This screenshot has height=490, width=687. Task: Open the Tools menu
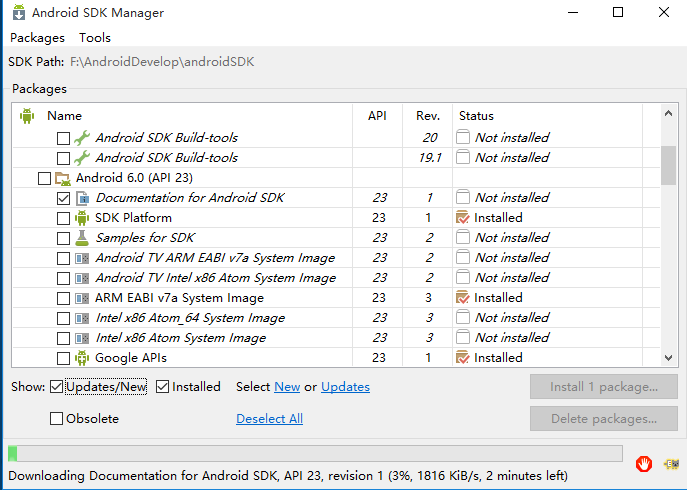(x=95, y=38)
